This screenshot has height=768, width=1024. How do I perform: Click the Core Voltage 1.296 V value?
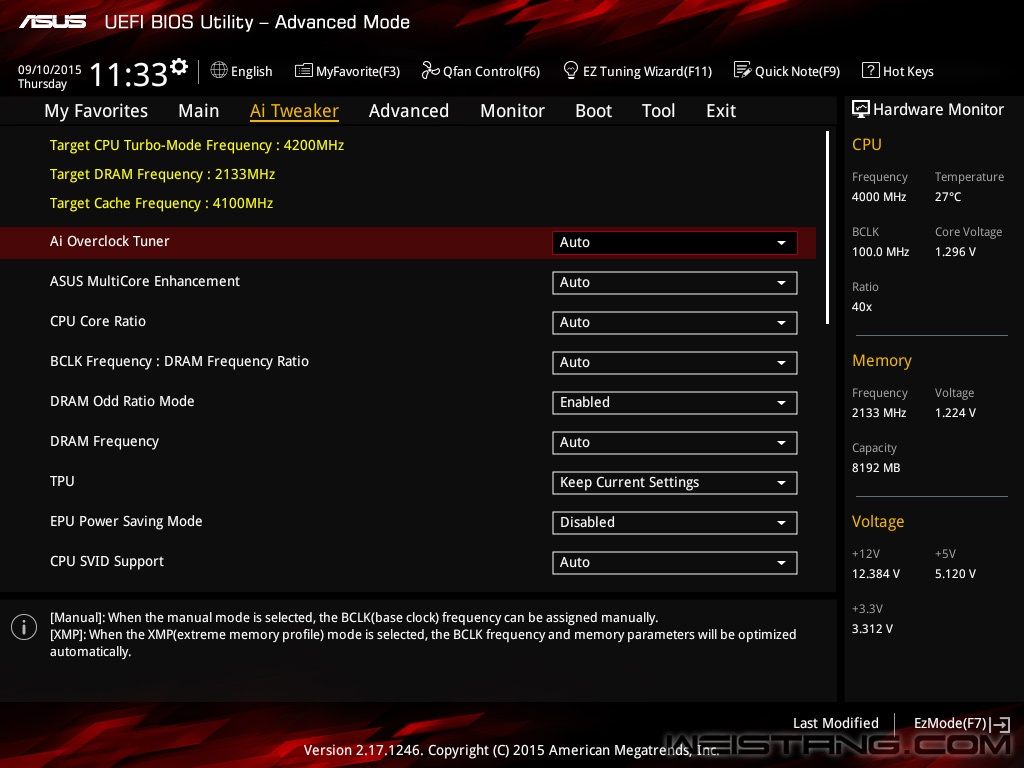(955, 251)
